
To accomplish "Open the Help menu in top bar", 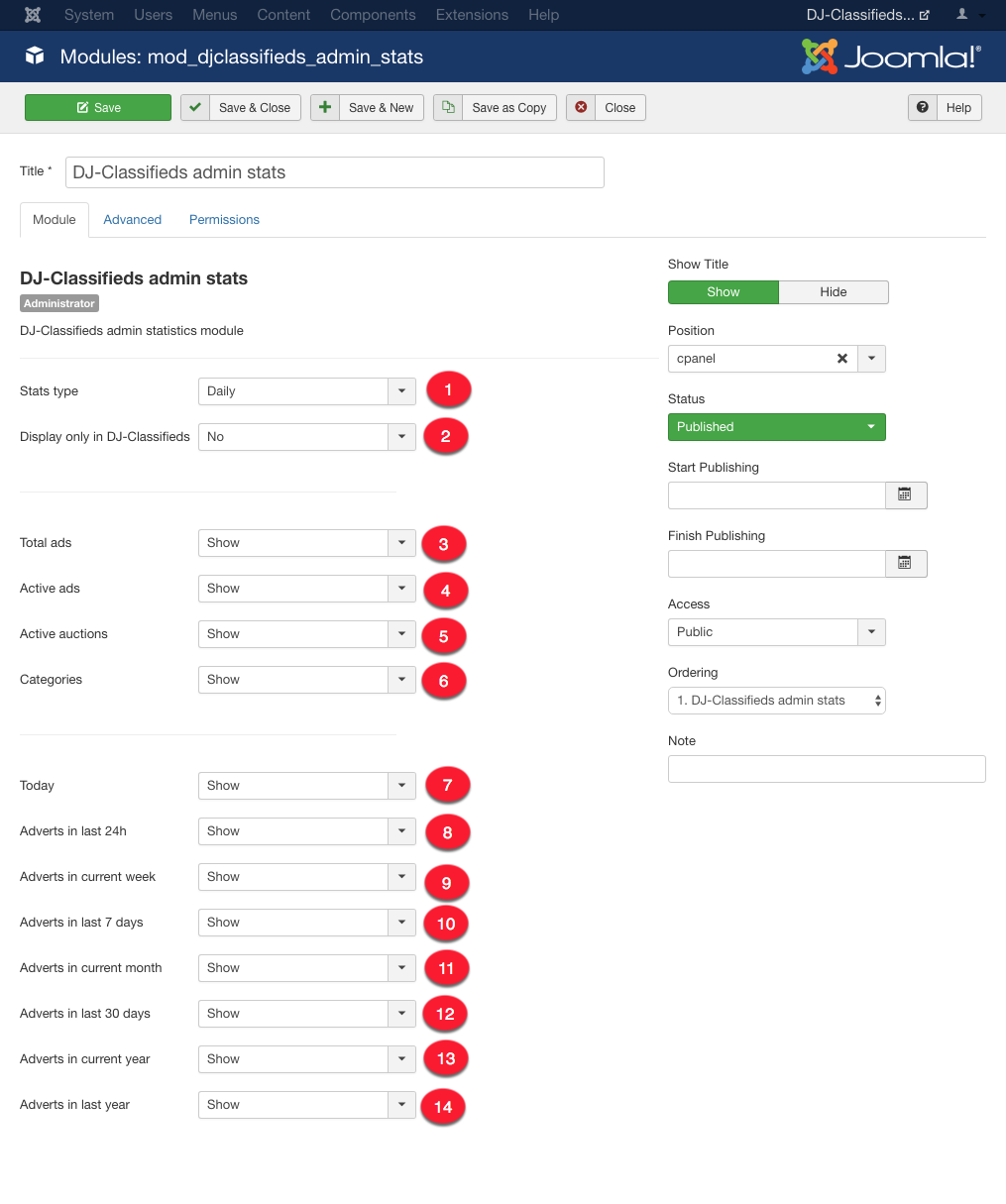I will [543, 15].
